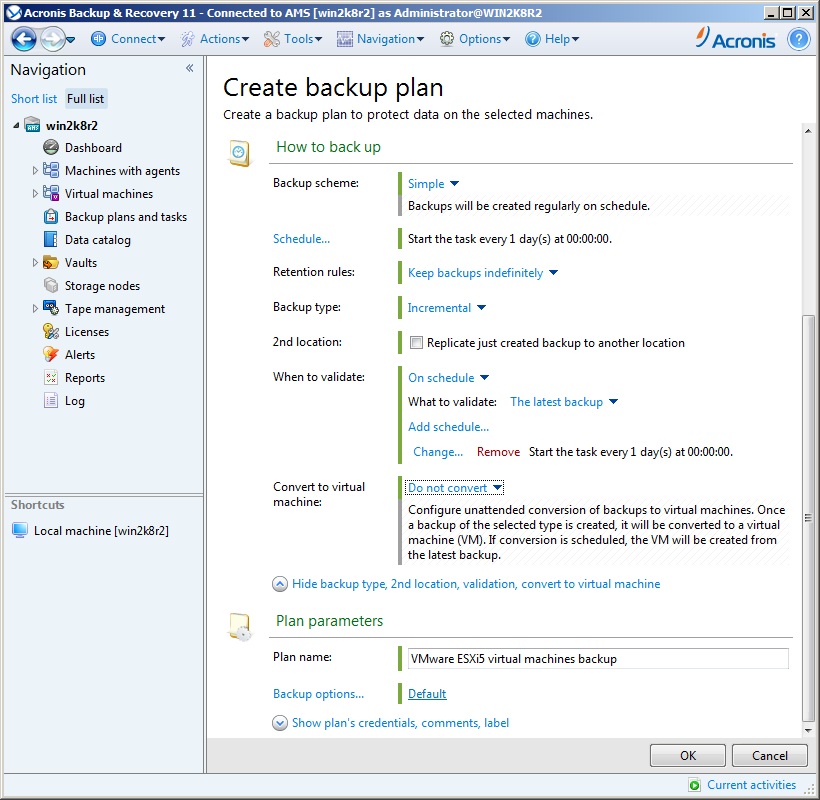Viewport: 820px width, 800px height.
Task: Open the Actions menu
Action: click(x=215, y=39)
